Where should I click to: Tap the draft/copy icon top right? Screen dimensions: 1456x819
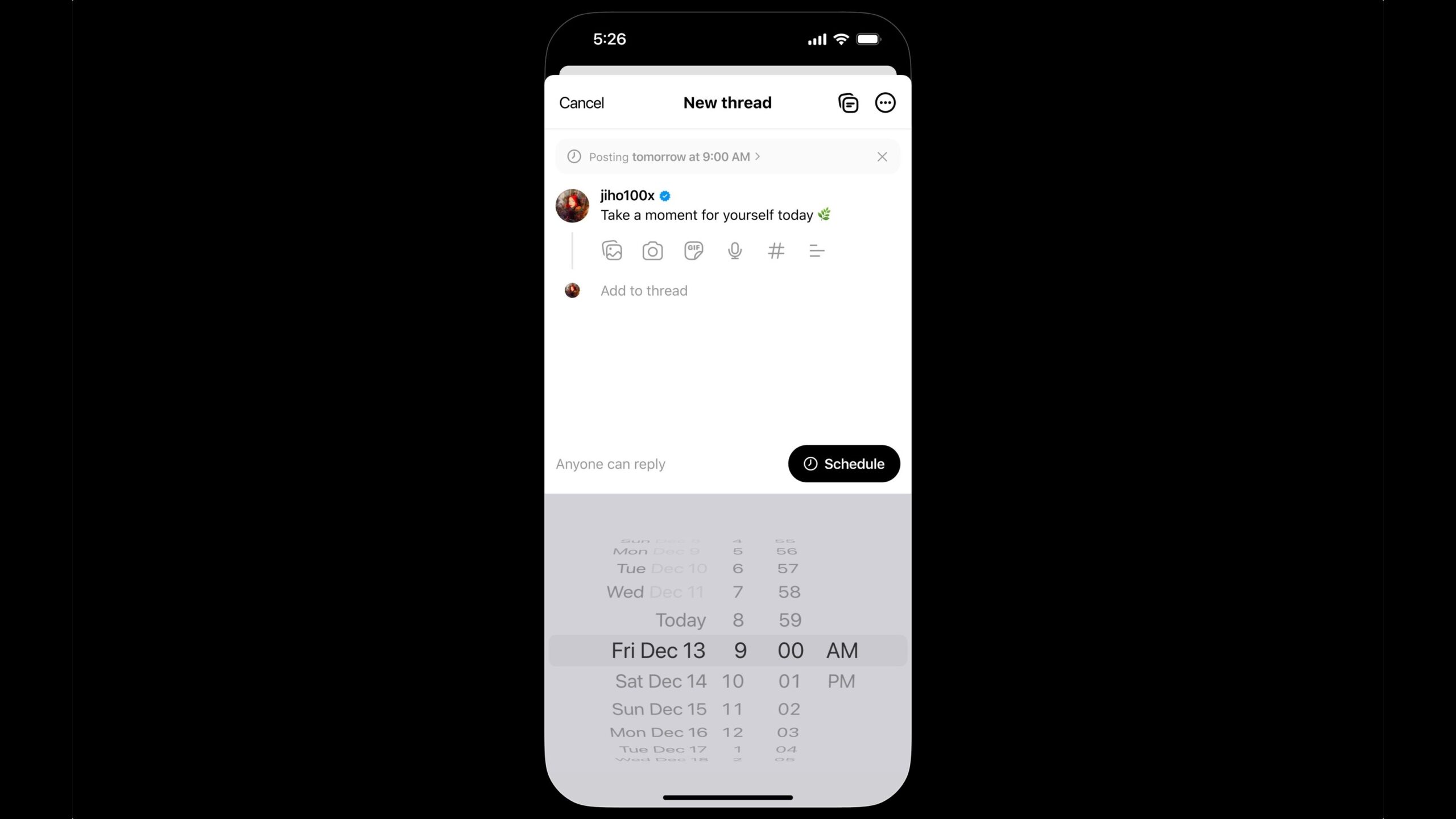(848, 103)
